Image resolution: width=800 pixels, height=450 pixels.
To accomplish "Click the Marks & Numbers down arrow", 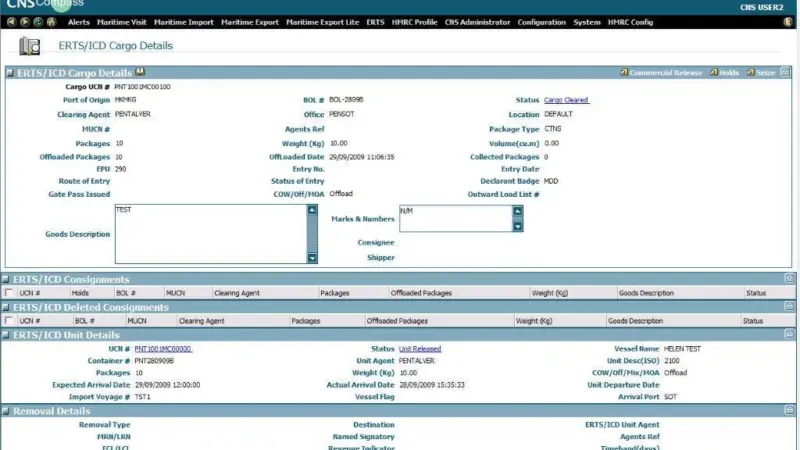I will (x=518, y=227).
